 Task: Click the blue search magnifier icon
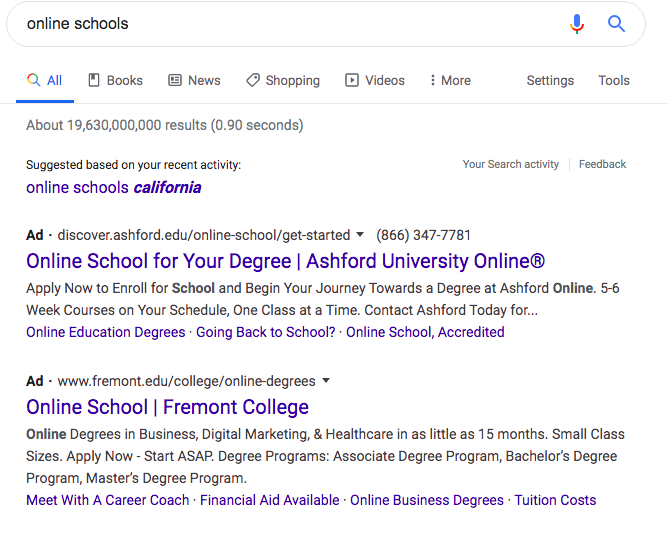click(617, 23)
